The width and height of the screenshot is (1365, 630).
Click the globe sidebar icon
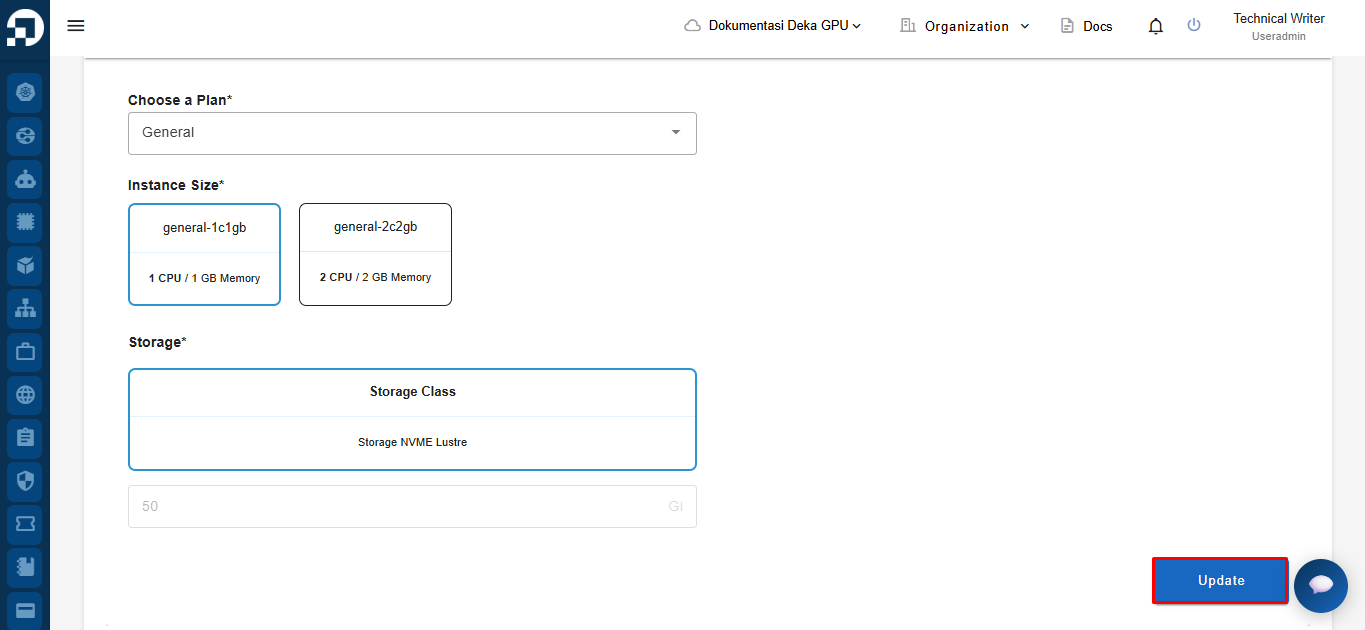pos(25,395)
